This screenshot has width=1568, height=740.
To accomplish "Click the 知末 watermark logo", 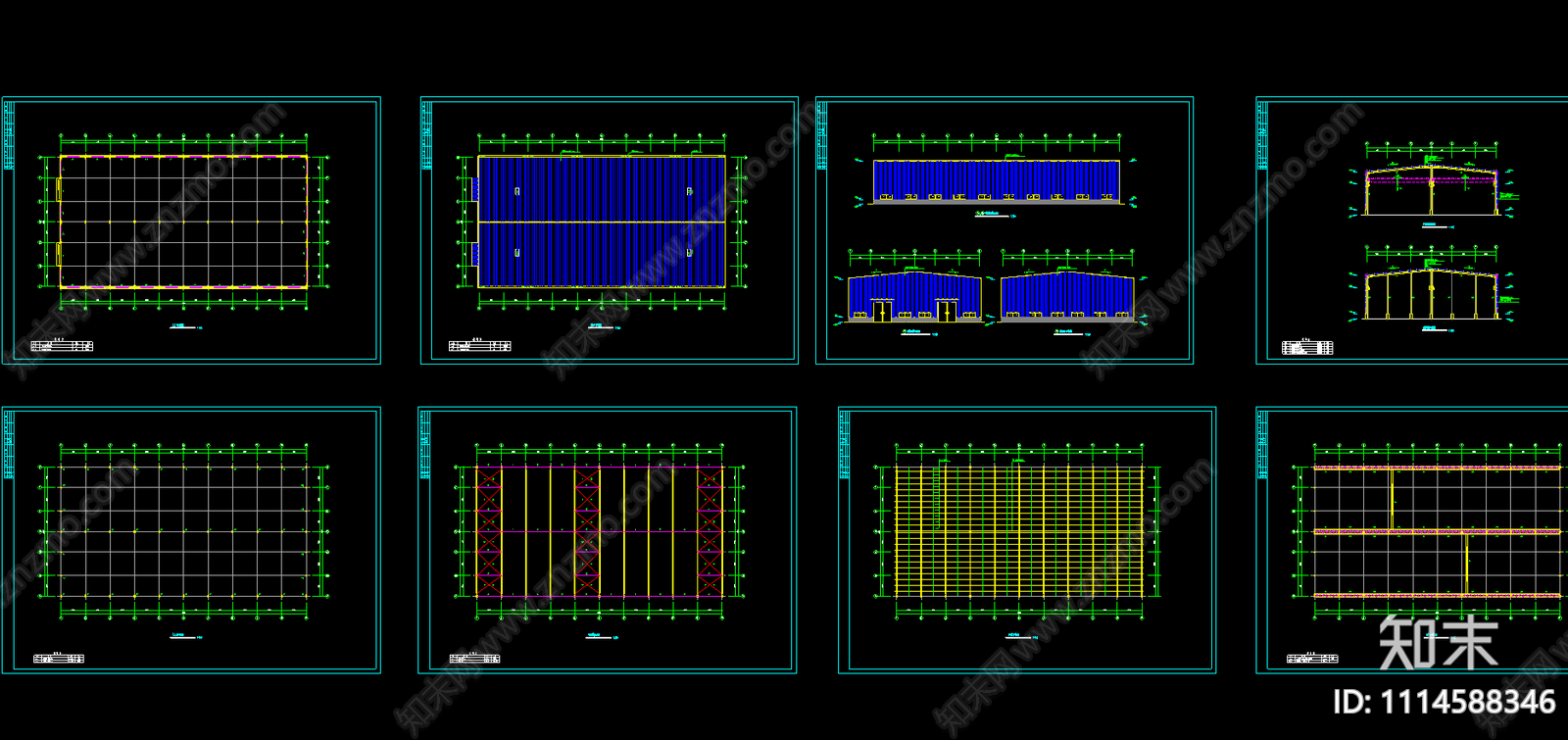I will (1438, 643).
